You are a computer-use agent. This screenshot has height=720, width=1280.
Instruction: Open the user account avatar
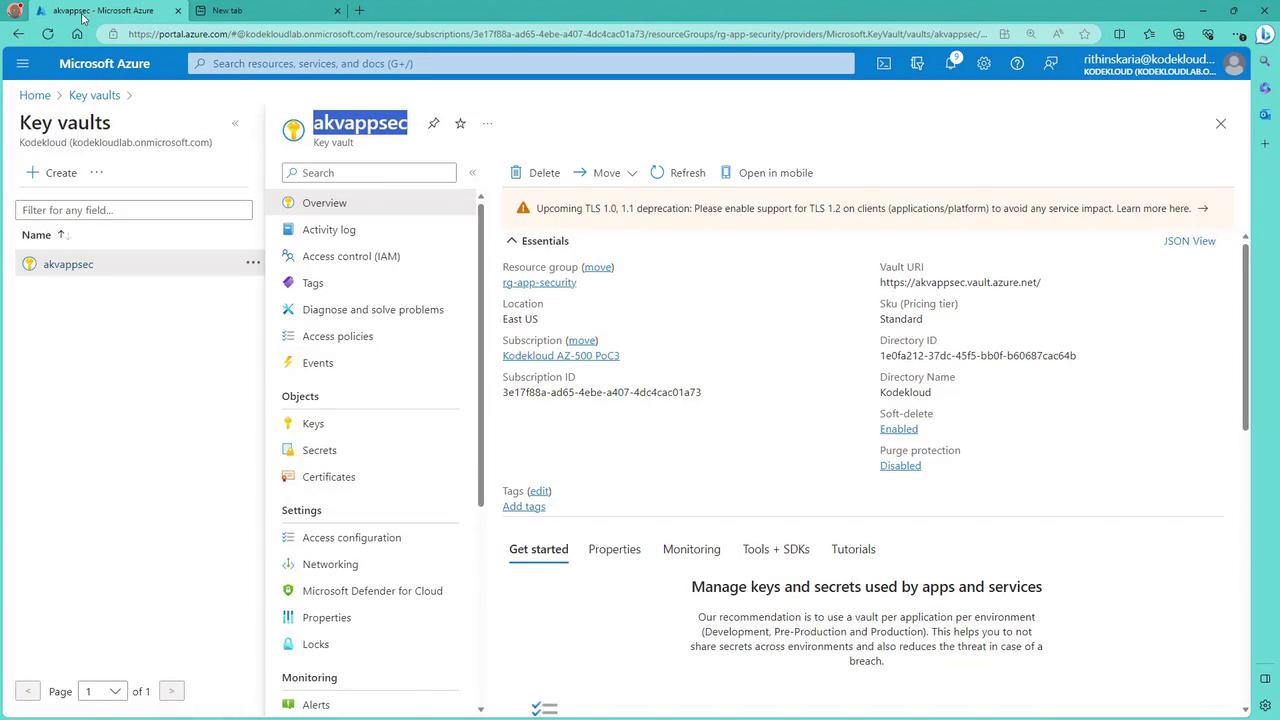pos(1234,64)
